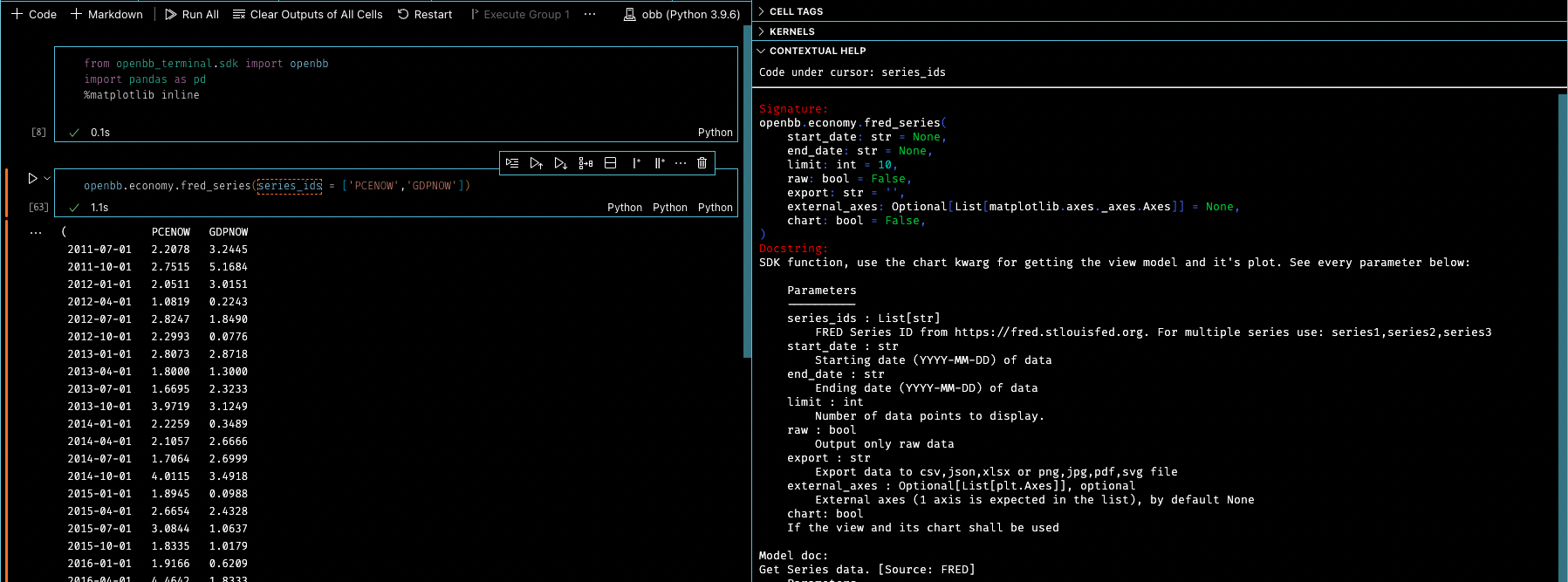Click the Run by Line icon
Viewport: 1568px width, 582px height.
[x=512, y=163]
